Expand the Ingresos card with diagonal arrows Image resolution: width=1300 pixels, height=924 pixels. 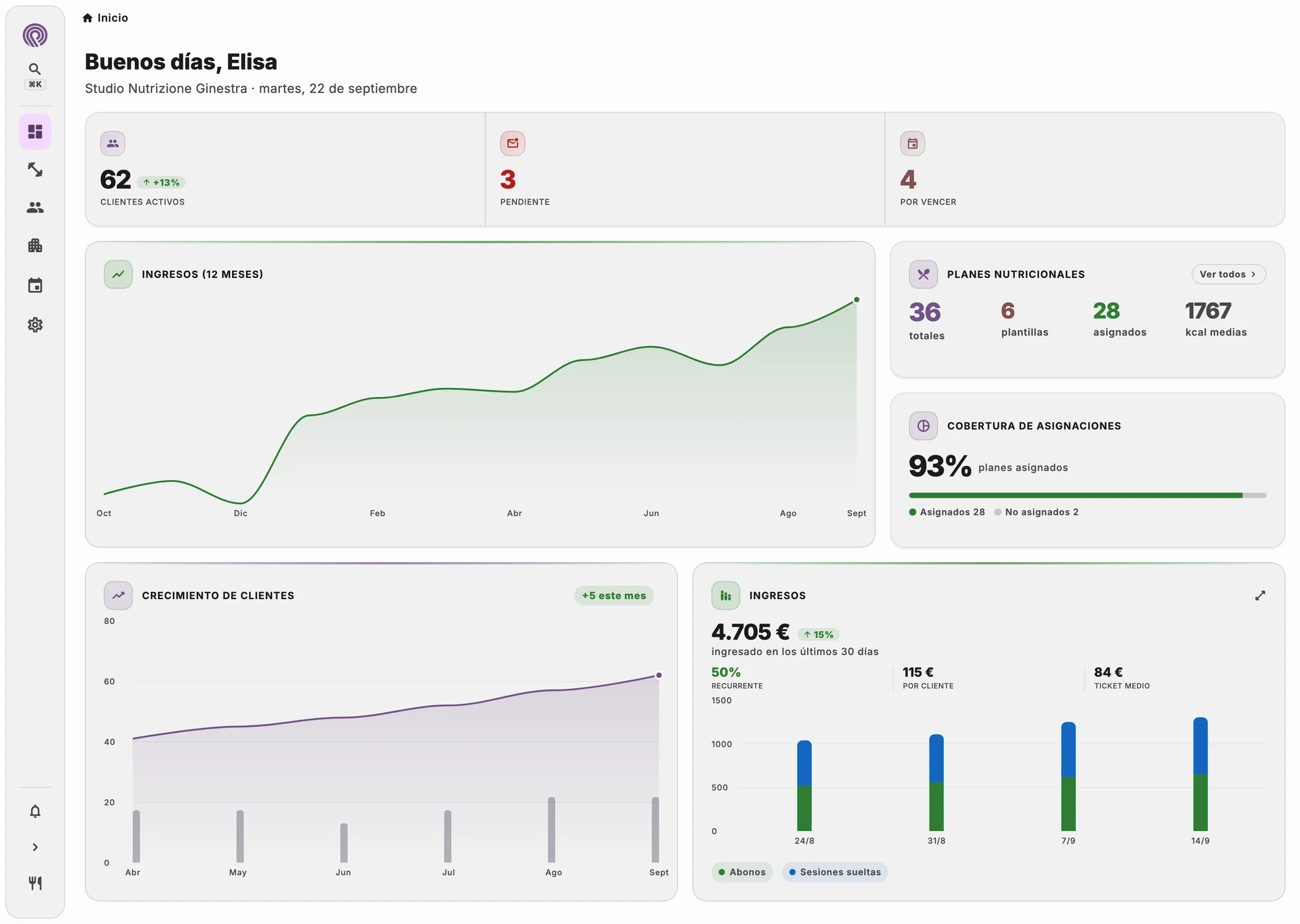pyautogui.click(x=1260, y=596)
